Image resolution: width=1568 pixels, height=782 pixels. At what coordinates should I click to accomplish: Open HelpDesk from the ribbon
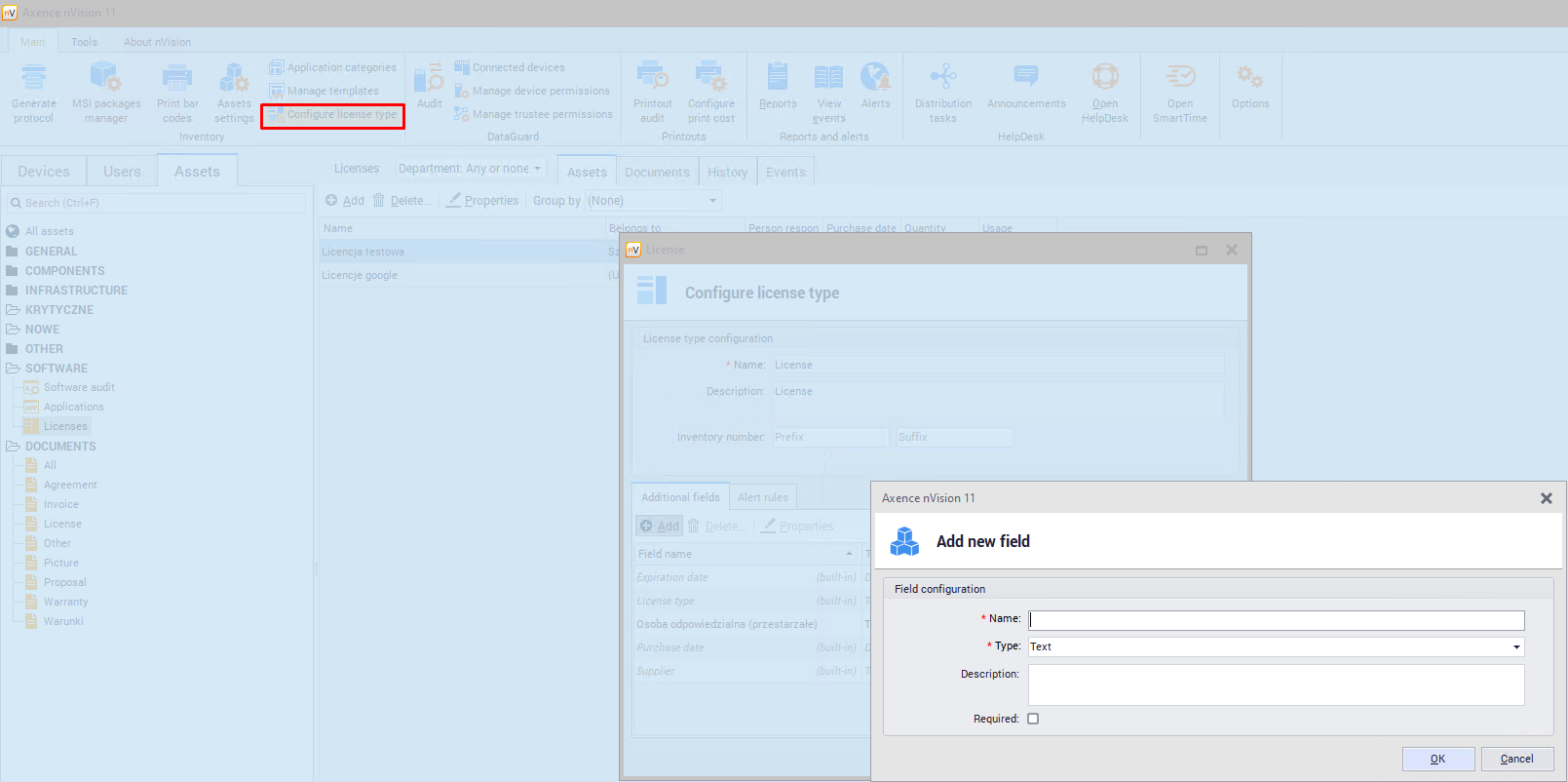tap(1104, 78)
